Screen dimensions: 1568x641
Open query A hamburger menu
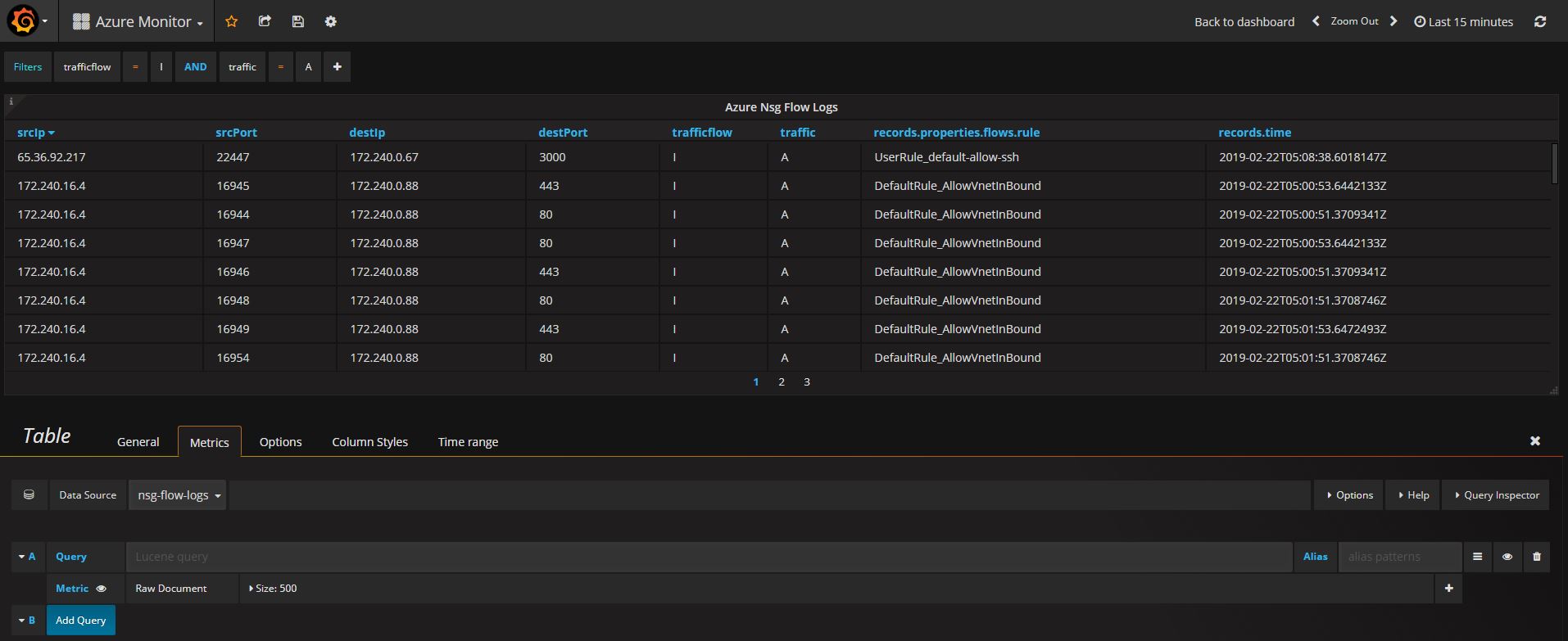[1477, 557]
